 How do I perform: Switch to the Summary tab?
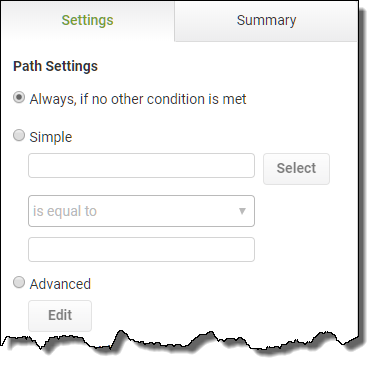coord(266,21)
